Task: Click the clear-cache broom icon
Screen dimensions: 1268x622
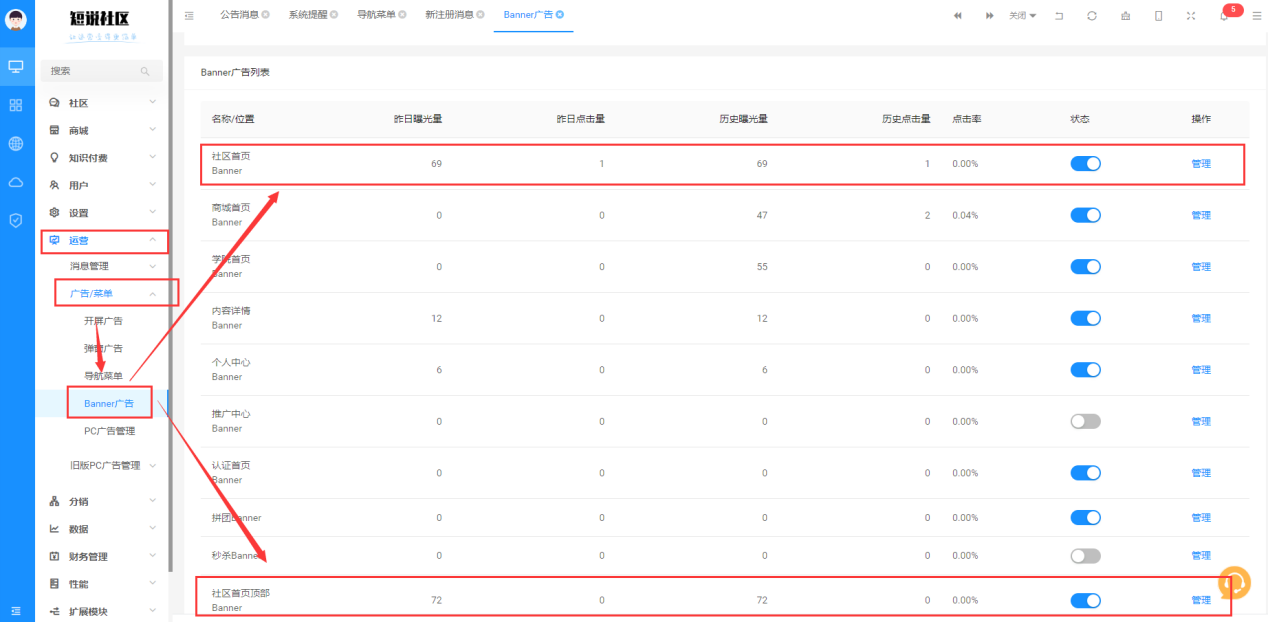Action: (x=1126, y=16)
